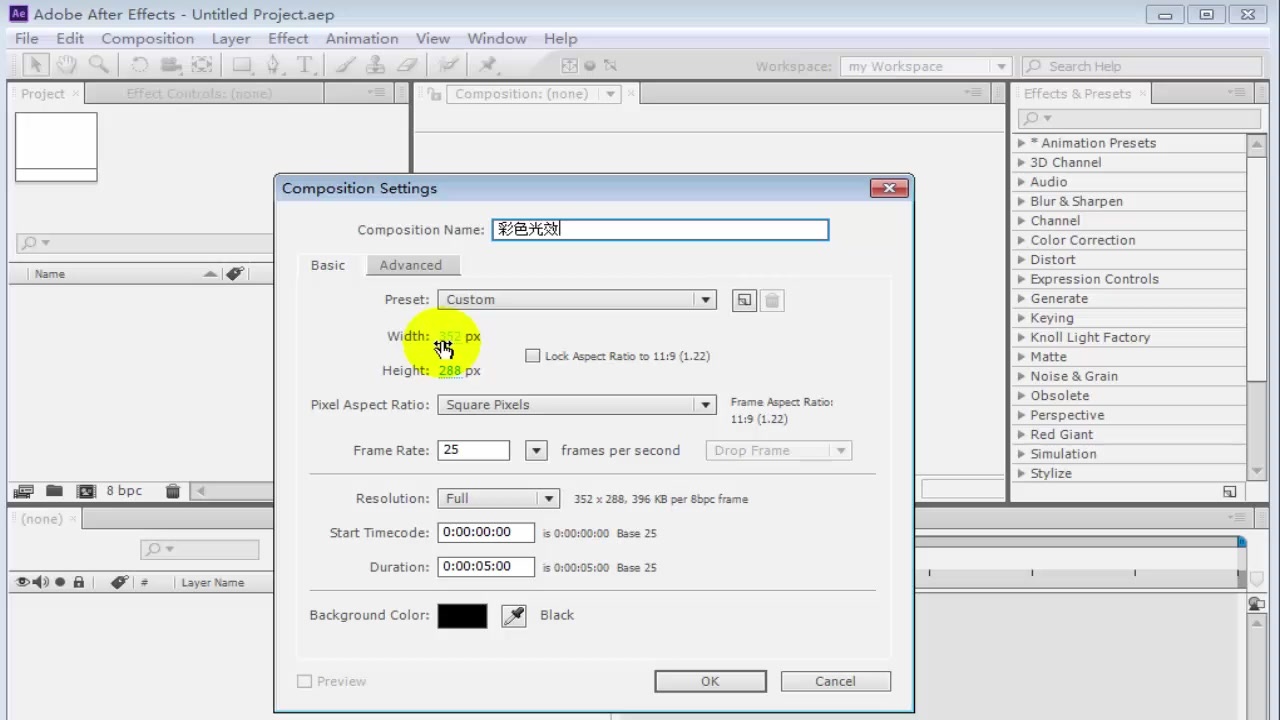
Task: Open the Composition menu
Action: 147,39
